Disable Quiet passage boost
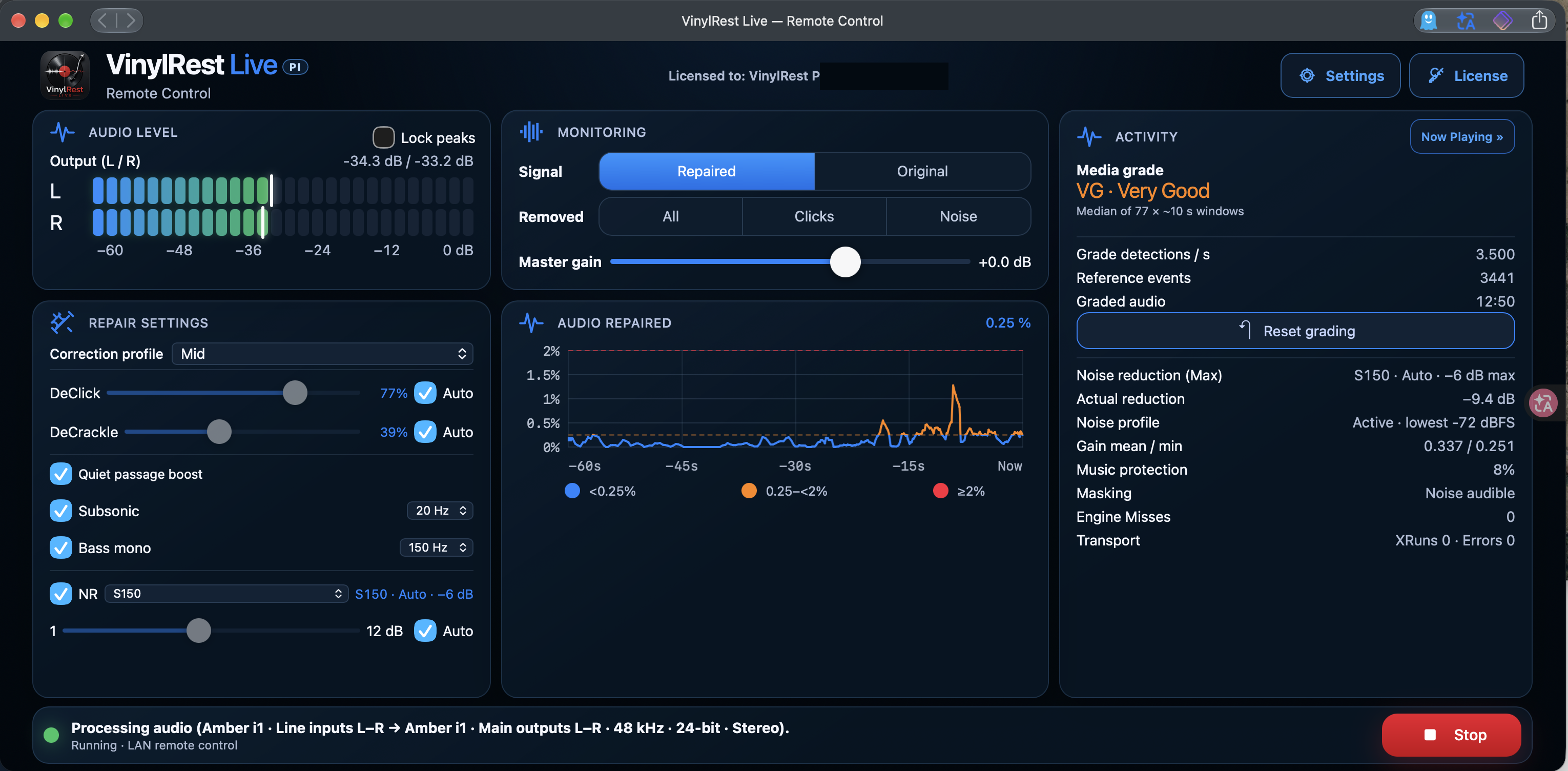This screenshot has width=1568, height=771. 61,474
